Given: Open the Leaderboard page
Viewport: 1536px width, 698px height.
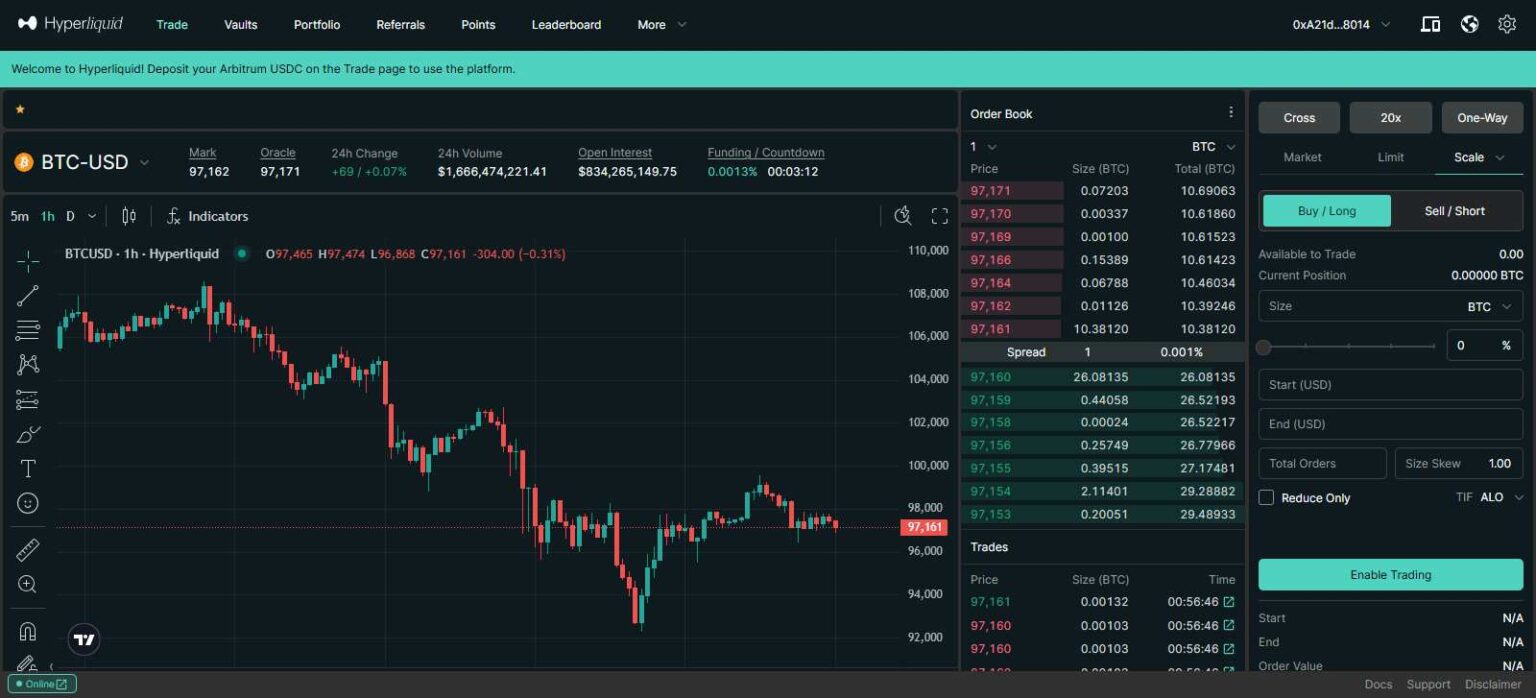Looking at the screenshot, I should pos(566,24).
